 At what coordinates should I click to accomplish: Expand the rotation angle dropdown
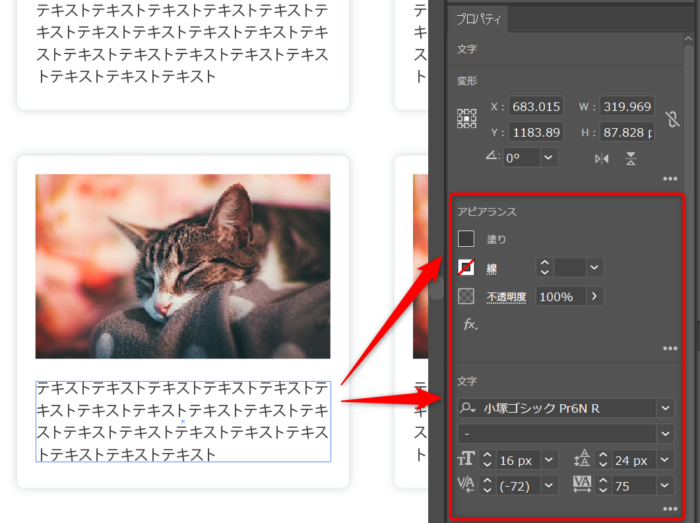tap(549, 158)
